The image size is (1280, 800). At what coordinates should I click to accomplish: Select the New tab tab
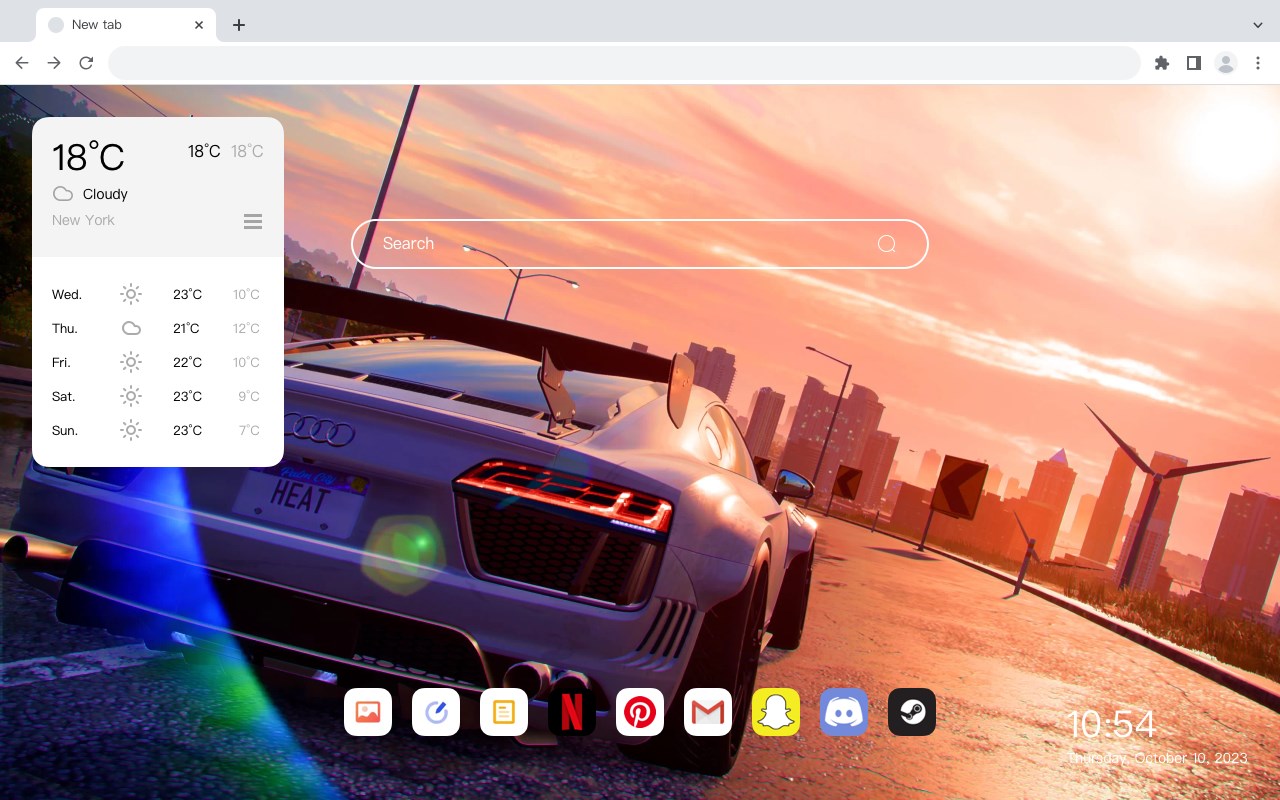[125, 25]
